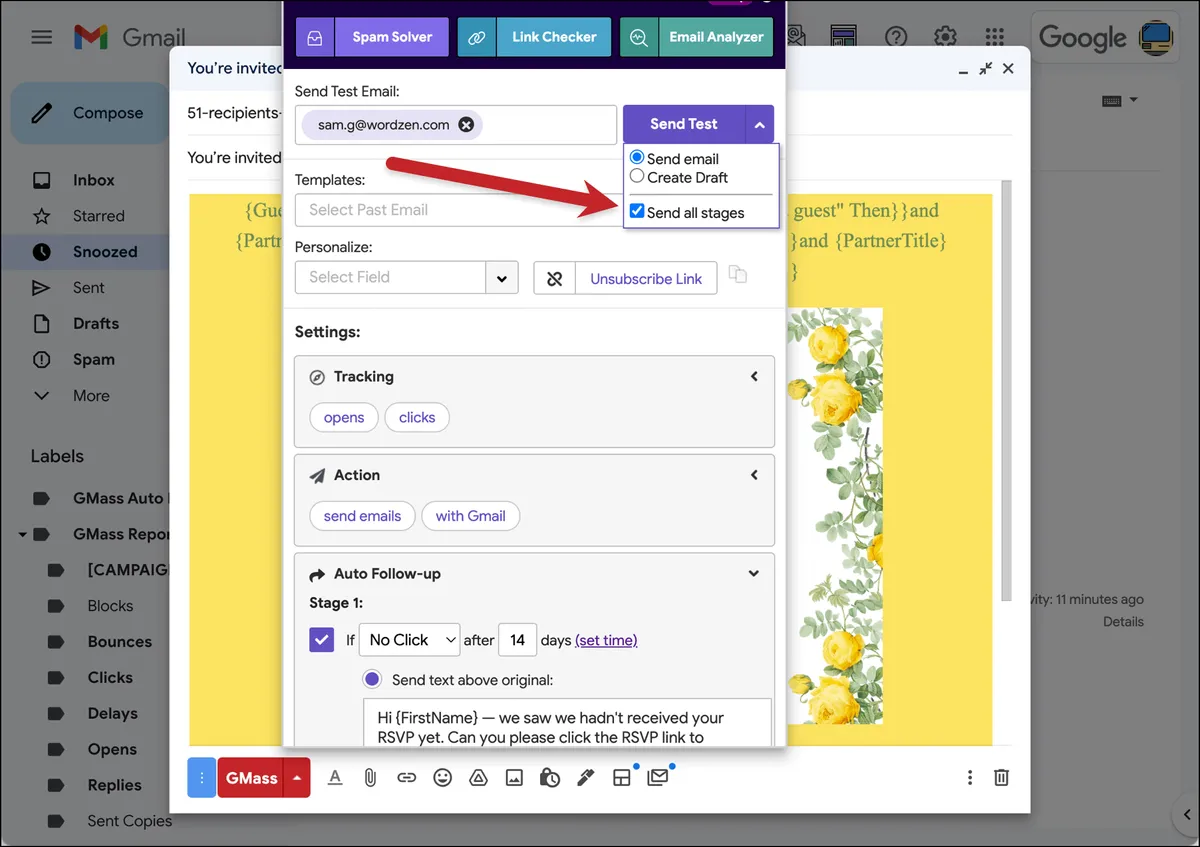1200x847 pixels.
Task: Select Send text above original radio
Action: [372, 679]
